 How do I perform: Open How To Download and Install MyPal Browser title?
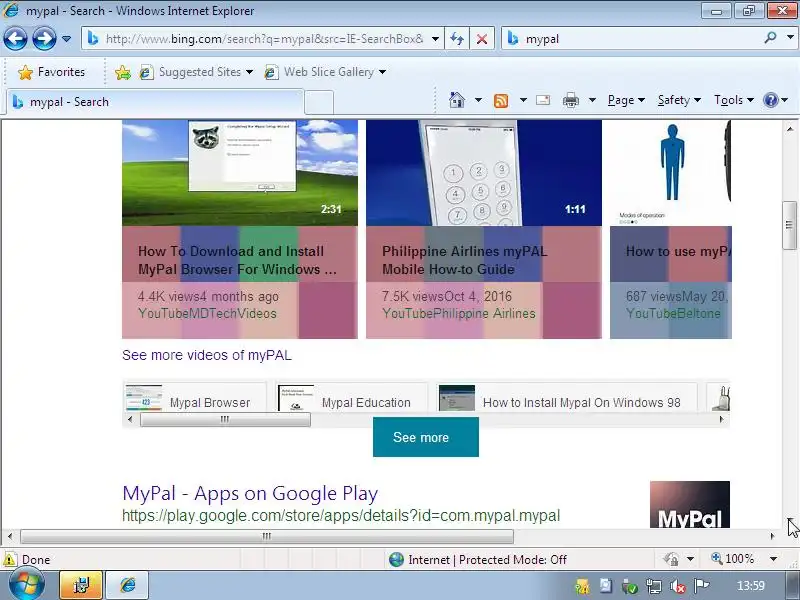point(237,260)
